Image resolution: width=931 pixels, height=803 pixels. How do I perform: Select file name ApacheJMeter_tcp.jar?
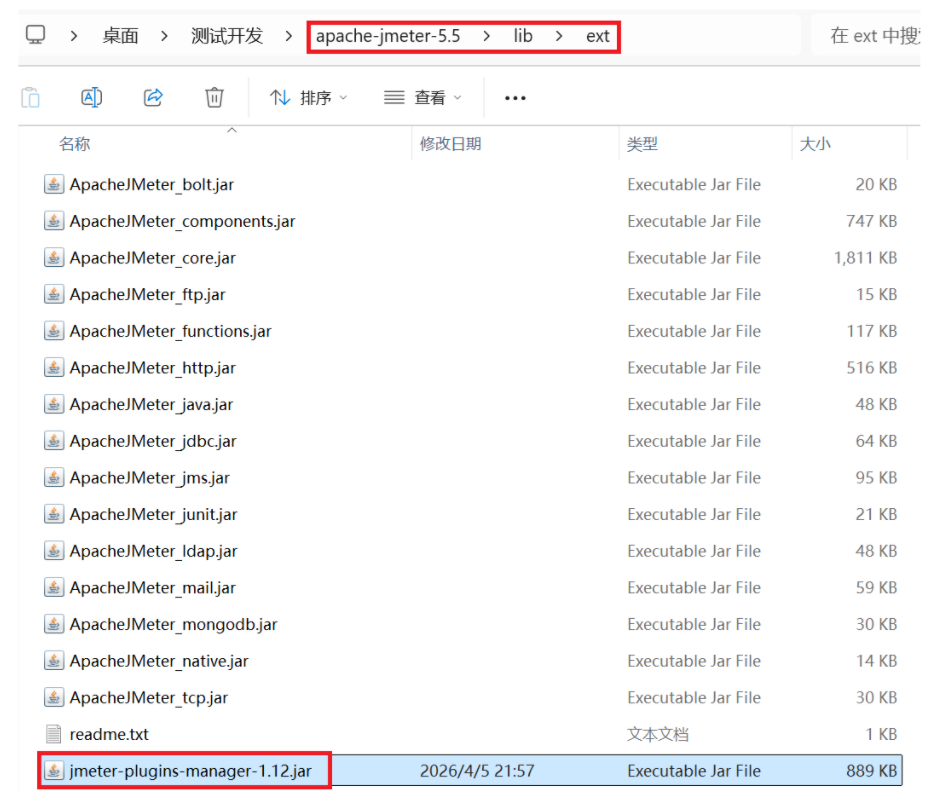(149, 698)
